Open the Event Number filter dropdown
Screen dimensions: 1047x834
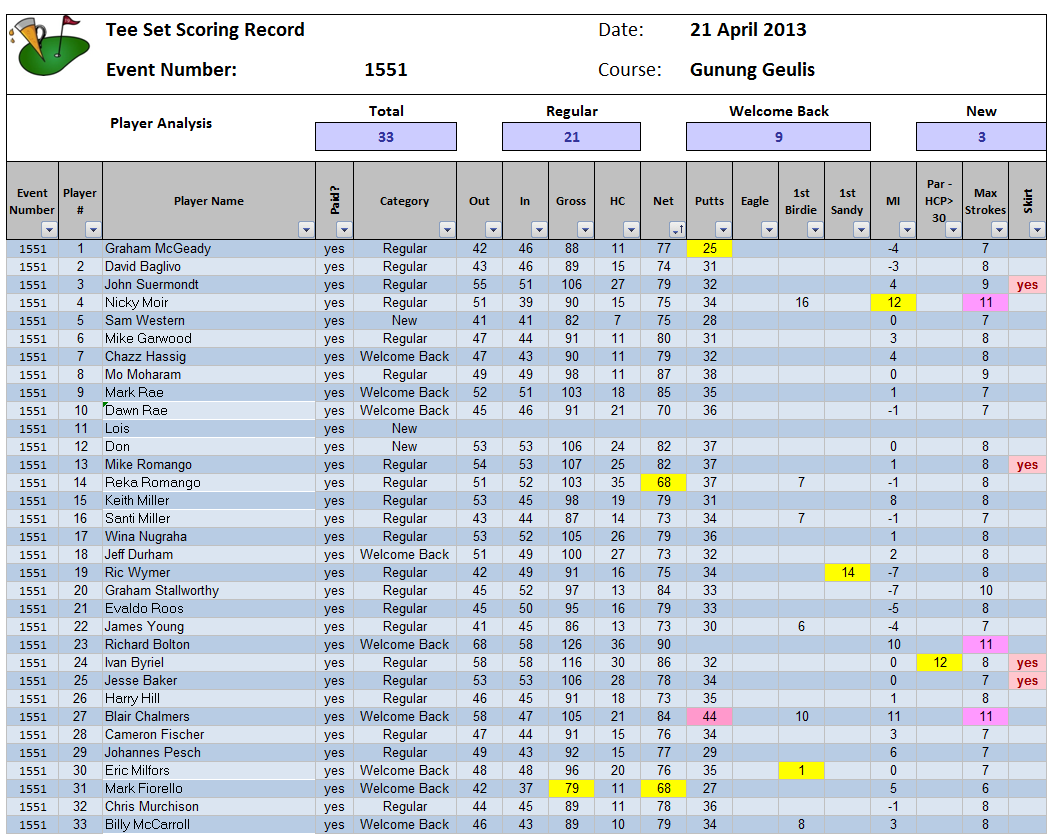[x=49, y=230]
